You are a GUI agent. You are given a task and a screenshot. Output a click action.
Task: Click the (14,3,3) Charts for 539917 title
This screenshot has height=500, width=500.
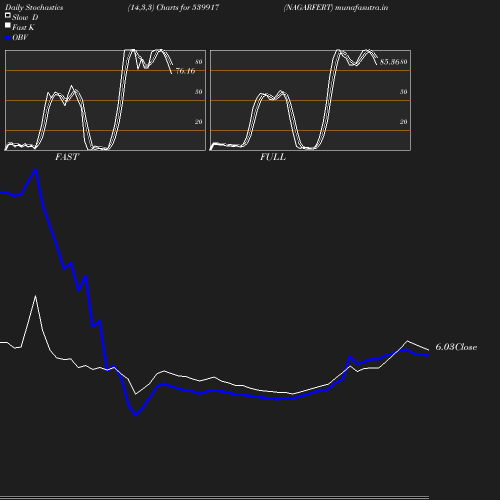coord(173,7)
